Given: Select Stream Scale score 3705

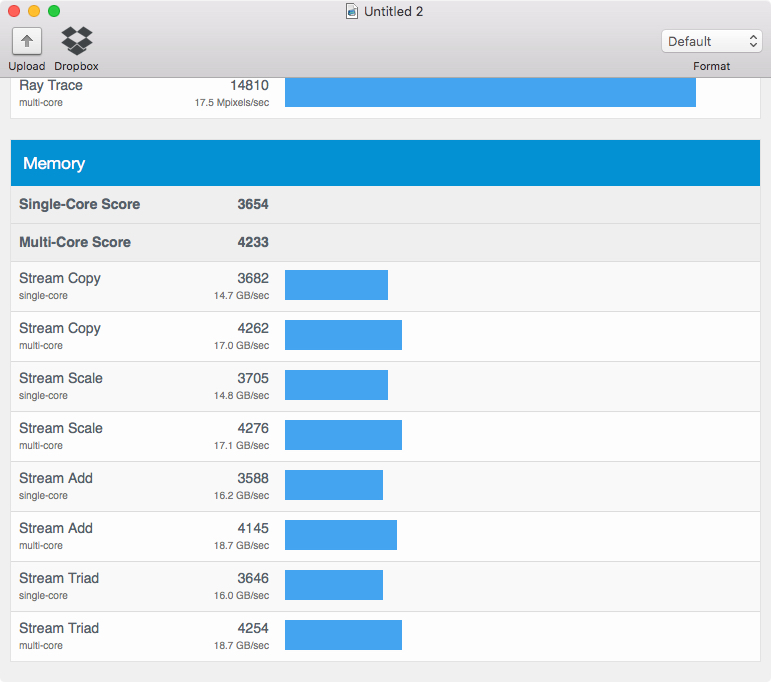Looking at the screenshot, I should click(253, 378).
